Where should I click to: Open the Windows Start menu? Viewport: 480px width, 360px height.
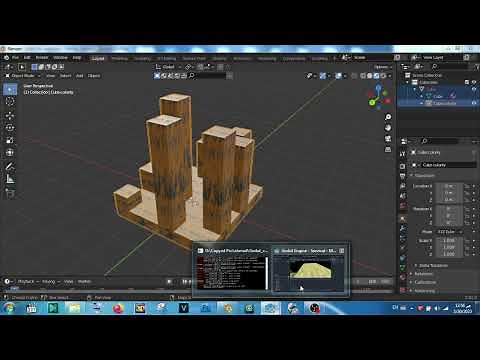(9, 308)
